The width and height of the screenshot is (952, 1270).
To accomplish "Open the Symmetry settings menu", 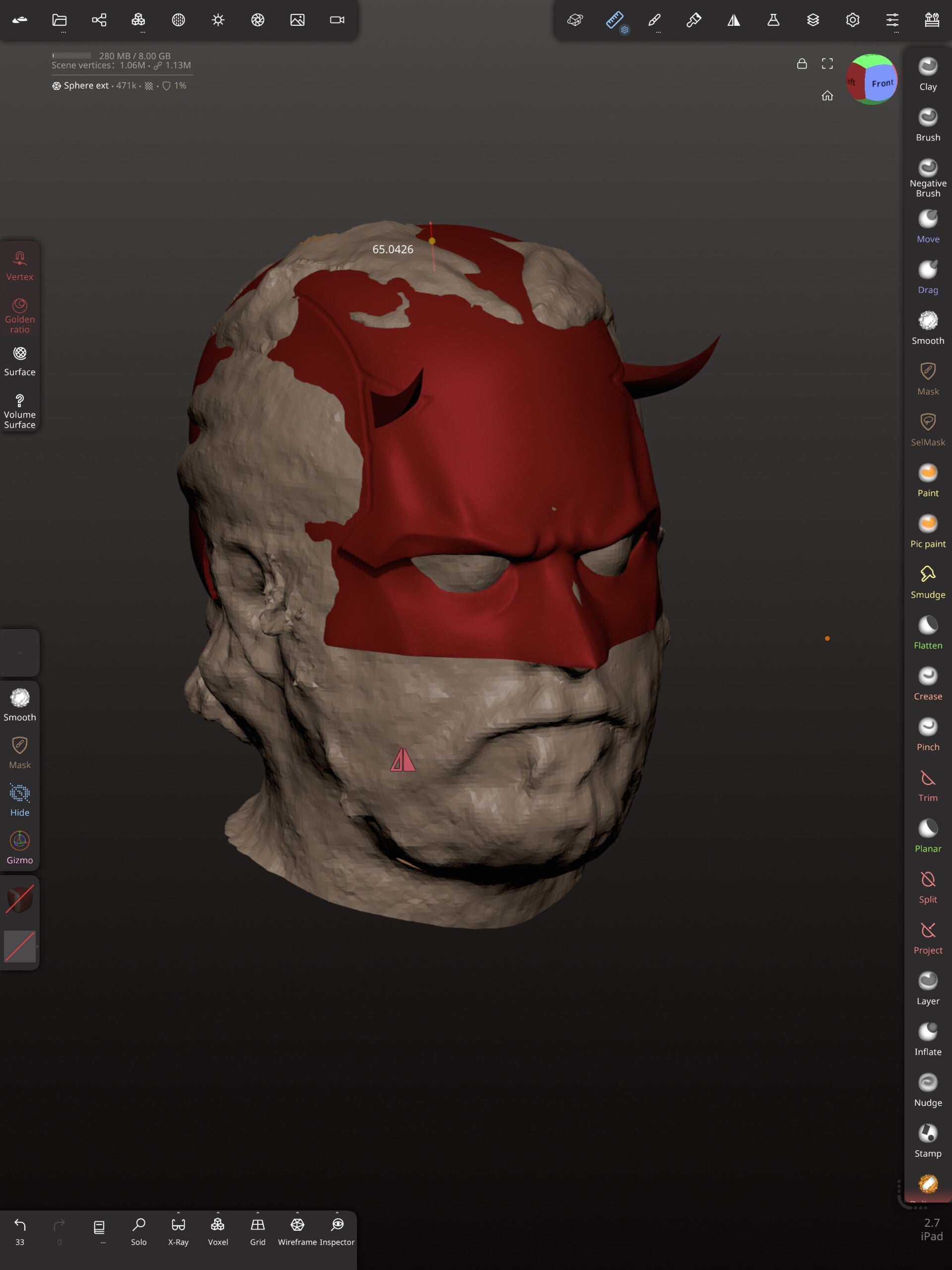I will pyautogui.click(x=733, y=20).
